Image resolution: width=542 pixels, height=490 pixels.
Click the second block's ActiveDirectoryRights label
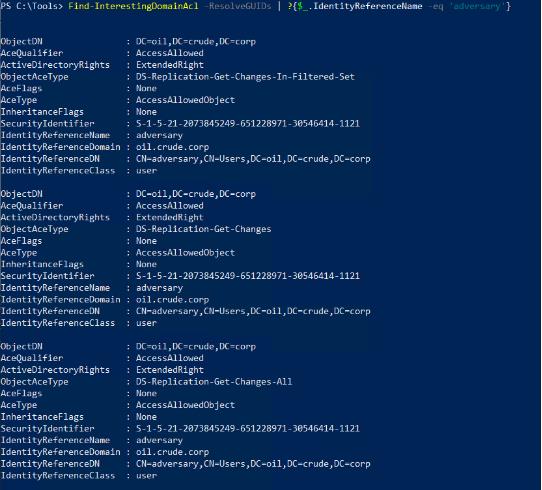click(x=55, y=218)
